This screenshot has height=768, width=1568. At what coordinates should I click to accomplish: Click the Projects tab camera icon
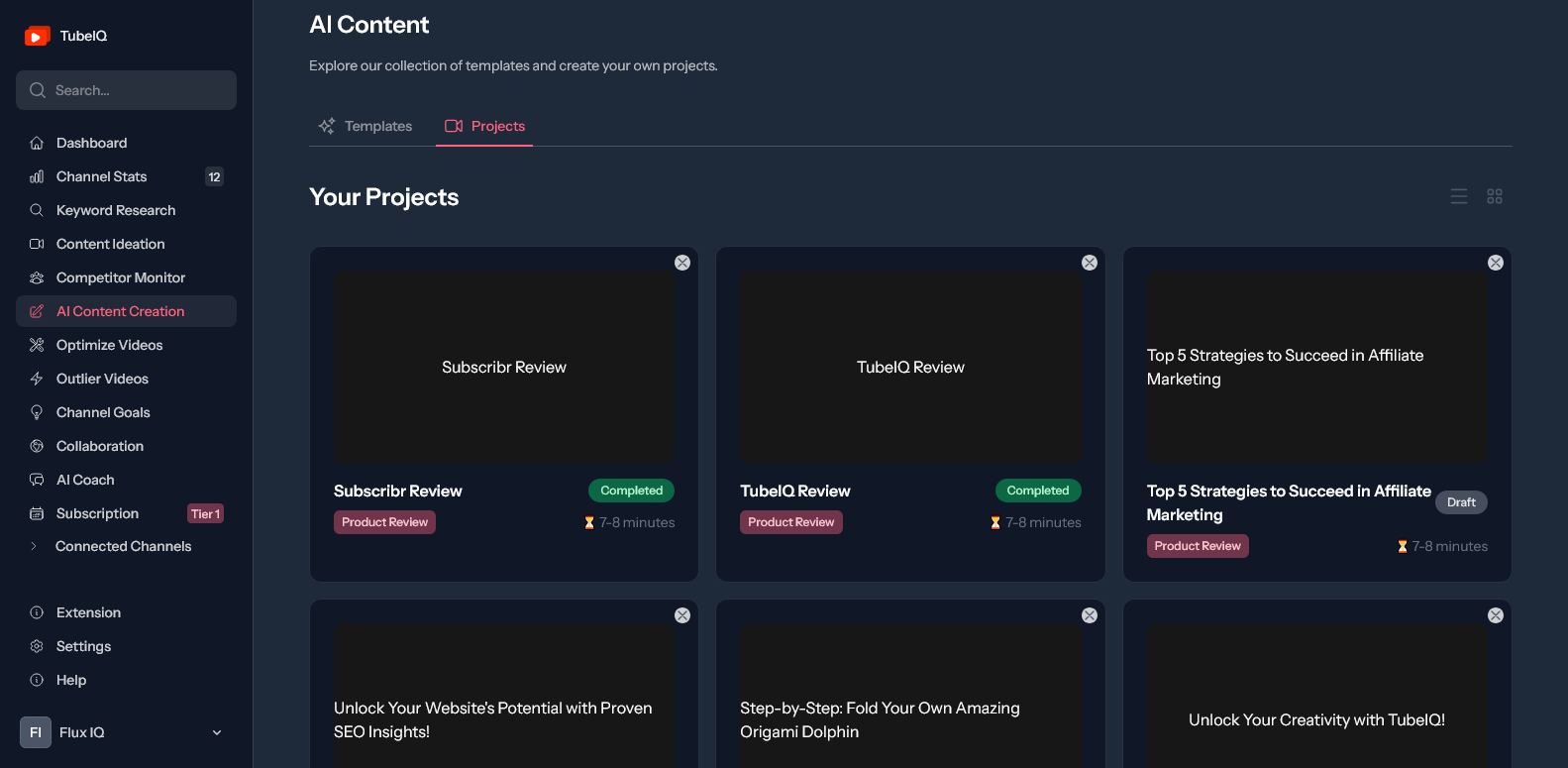[x=454, y=126]
